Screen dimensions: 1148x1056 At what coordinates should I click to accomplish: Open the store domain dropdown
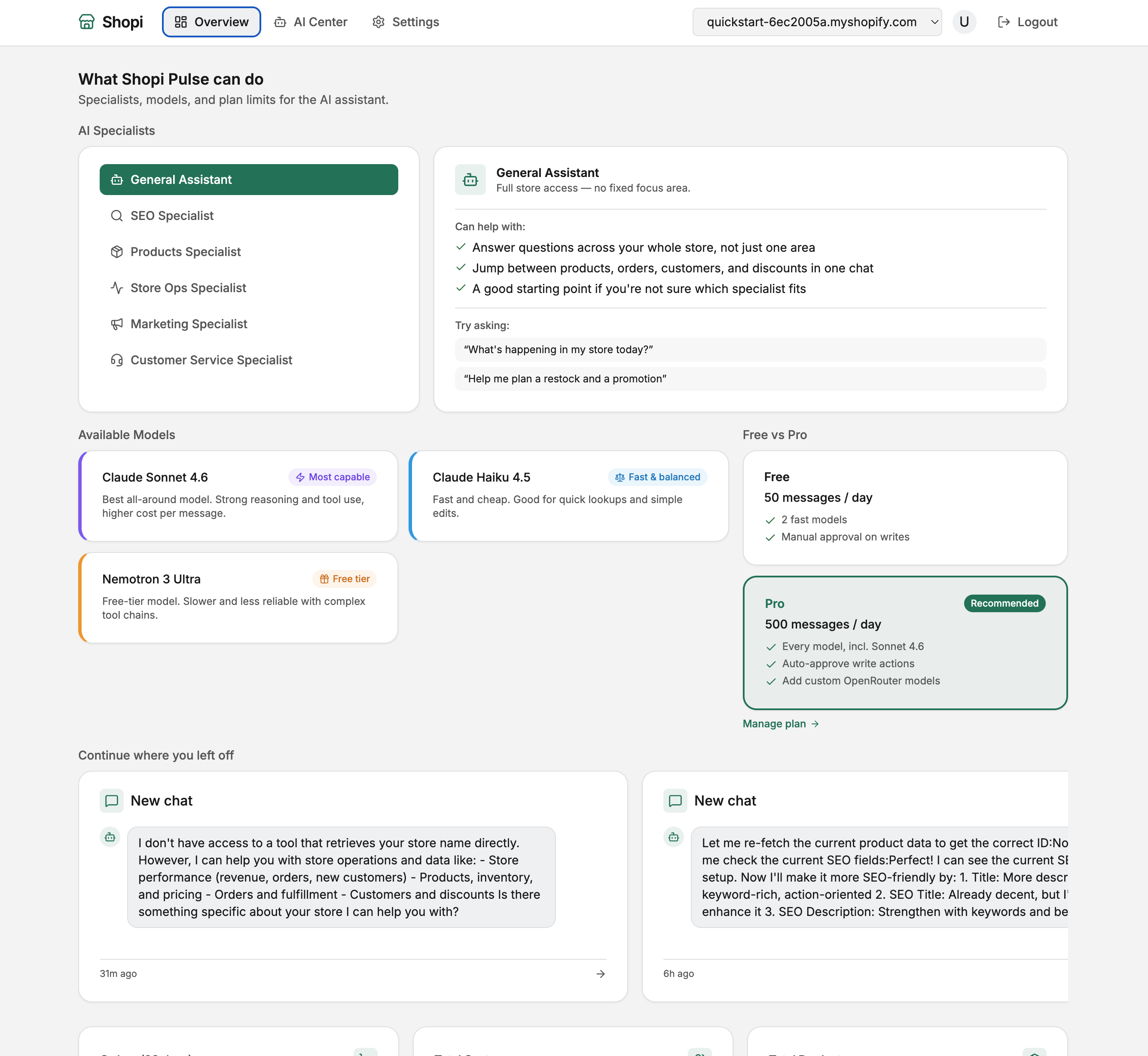coord(817,22)
